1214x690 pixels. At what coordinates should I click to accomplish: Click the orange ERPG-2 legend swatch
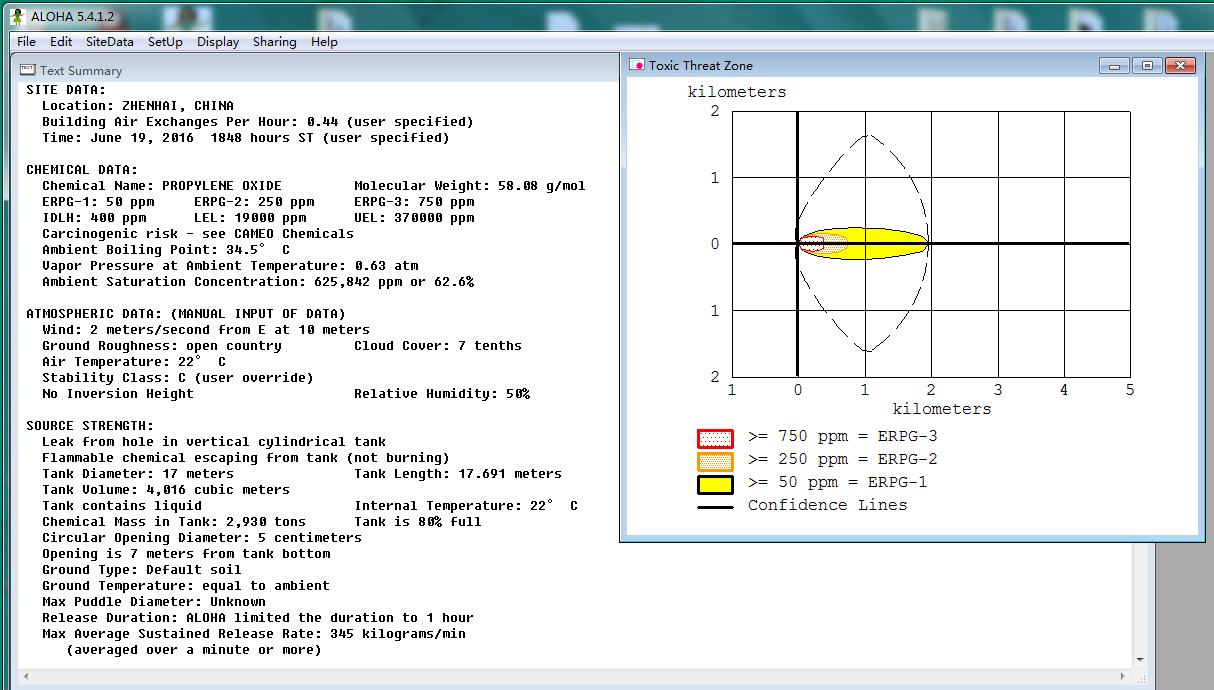click(715, 462)
